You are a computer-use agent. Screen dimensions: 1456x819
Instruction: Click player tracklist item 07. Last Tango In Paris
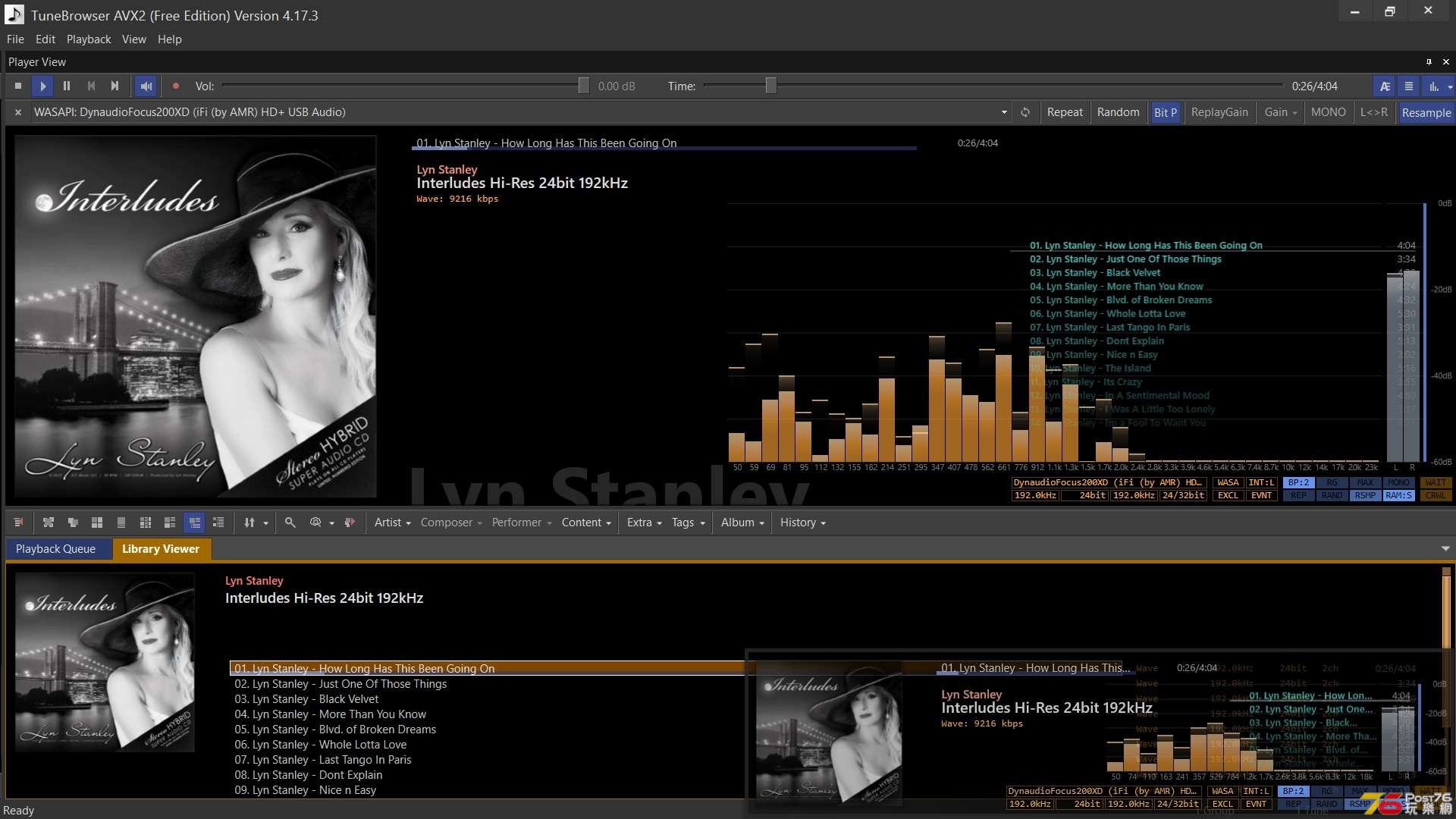pos(1109,328)
